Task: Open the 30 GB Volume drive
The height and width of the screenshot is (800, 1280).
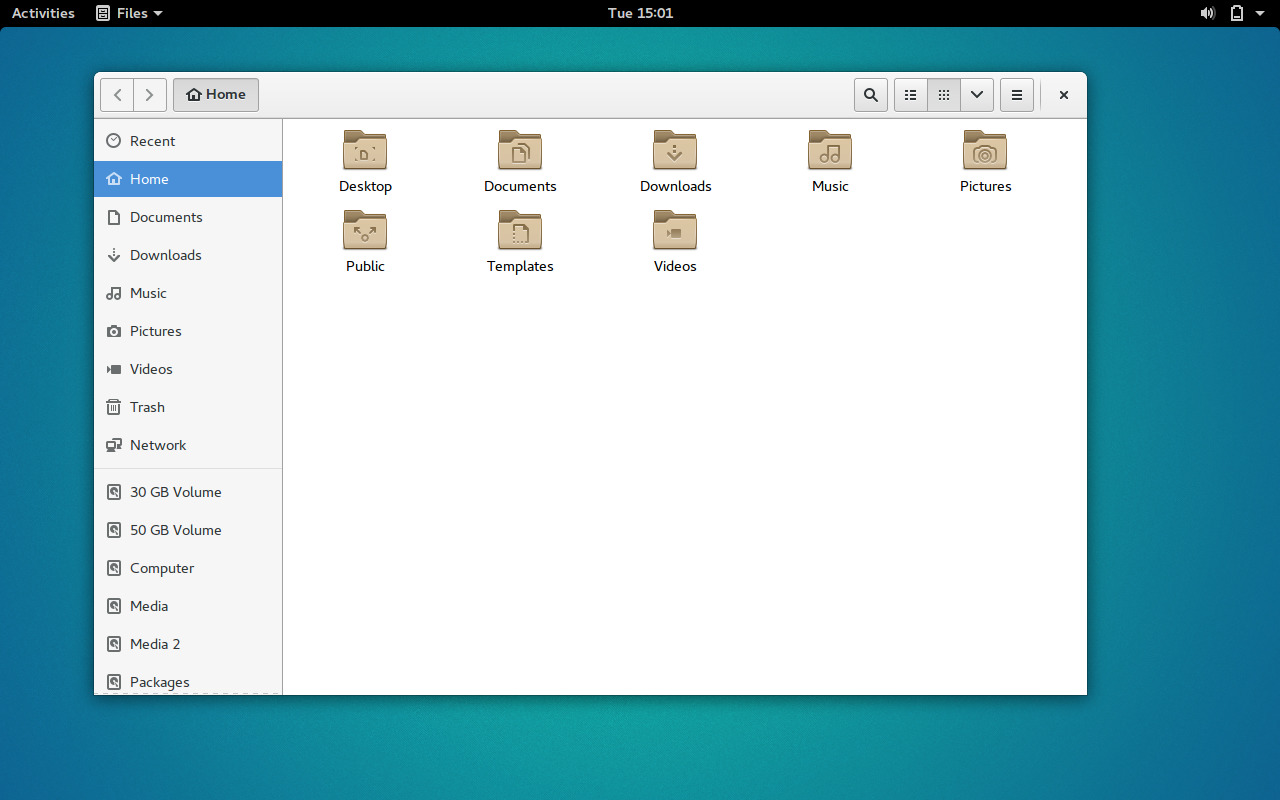Action: (175, 492)
